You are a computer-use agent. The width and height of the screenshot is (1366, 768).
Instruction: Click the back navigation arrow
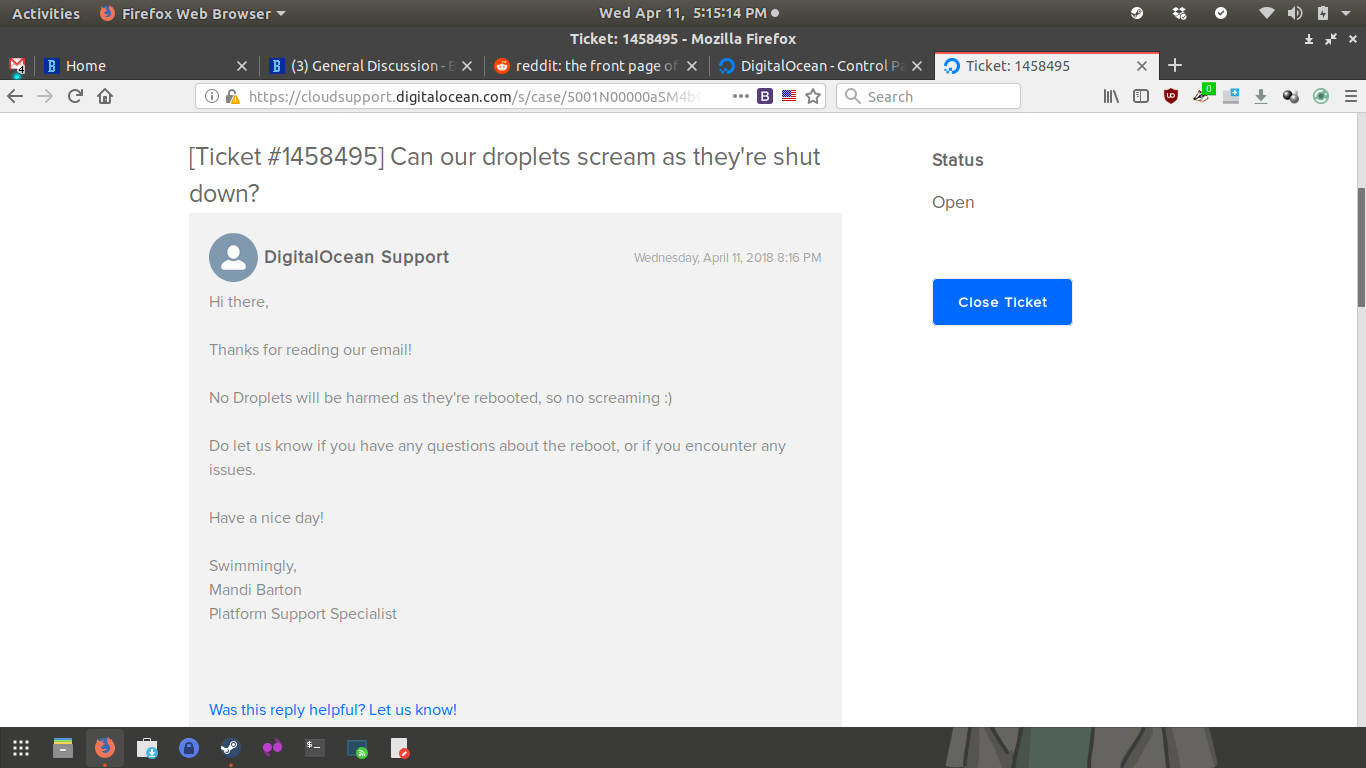[15, 96]
